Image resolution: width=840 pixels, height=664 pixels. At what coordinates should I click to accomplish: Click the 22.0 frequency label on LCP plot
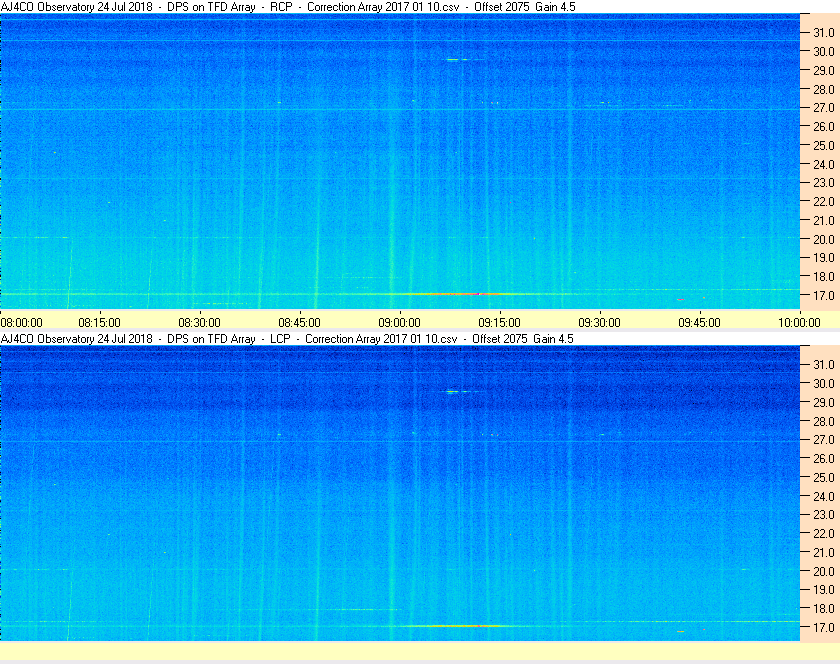pos(824,533)
